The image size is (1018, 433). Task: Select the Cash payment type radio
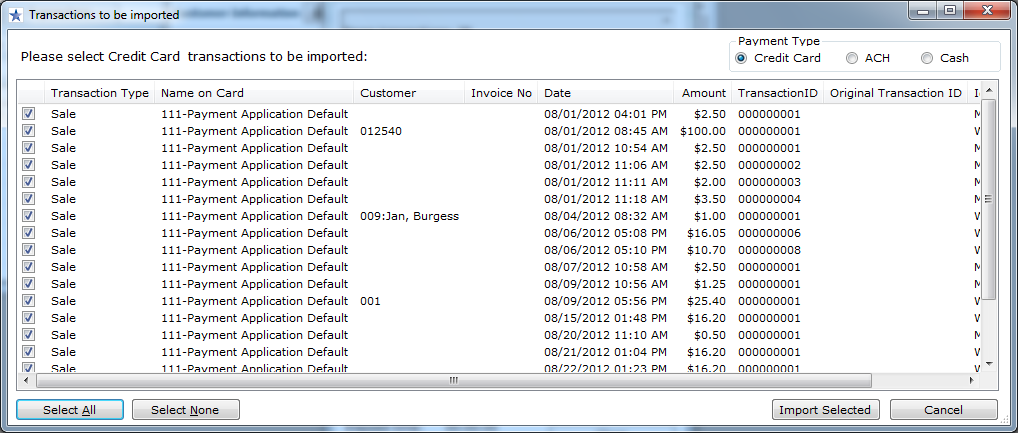pos(927,58)
